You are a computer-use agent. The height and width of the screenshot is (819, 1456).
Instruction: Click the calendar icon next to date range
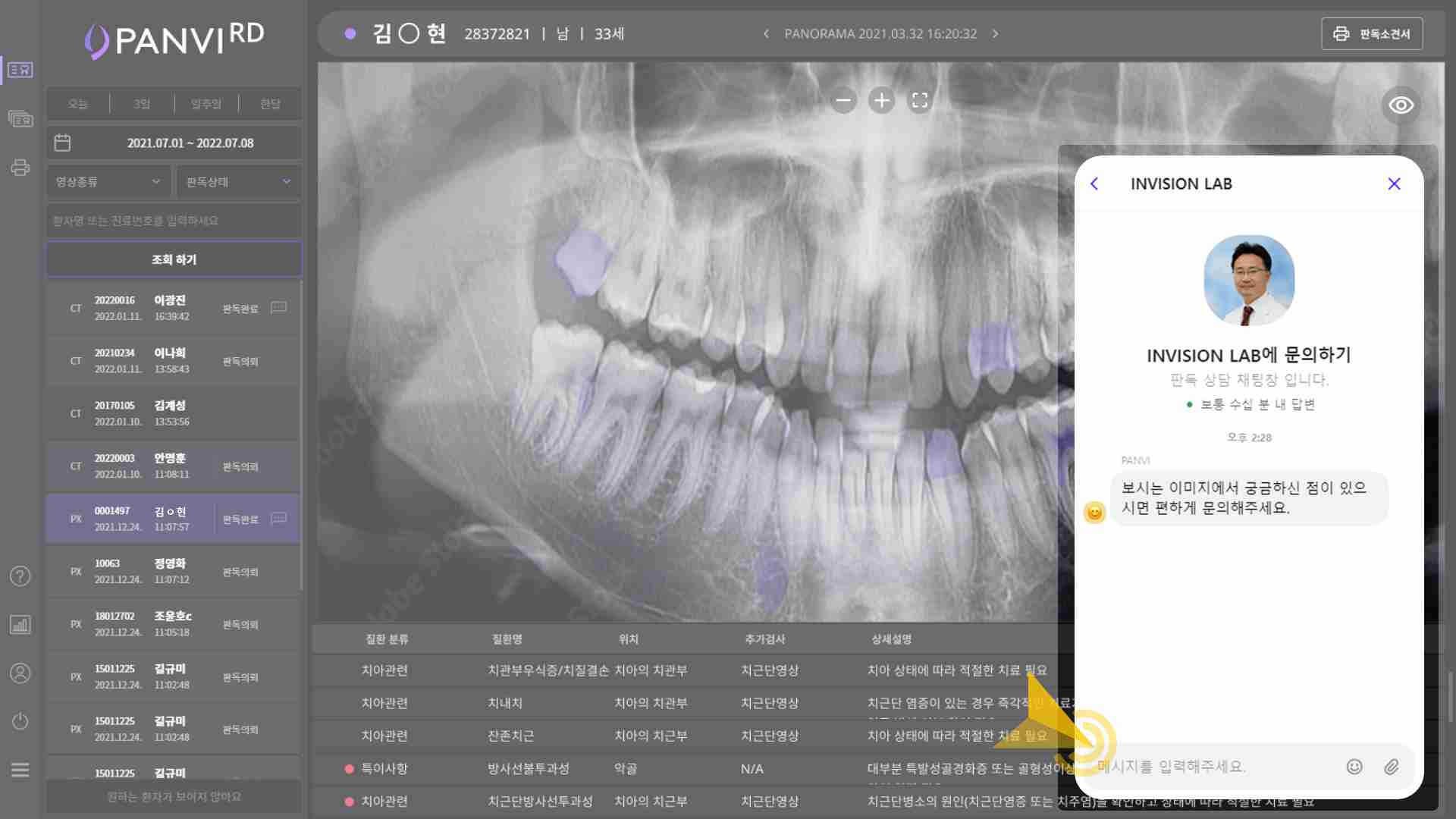coord(62,143)
